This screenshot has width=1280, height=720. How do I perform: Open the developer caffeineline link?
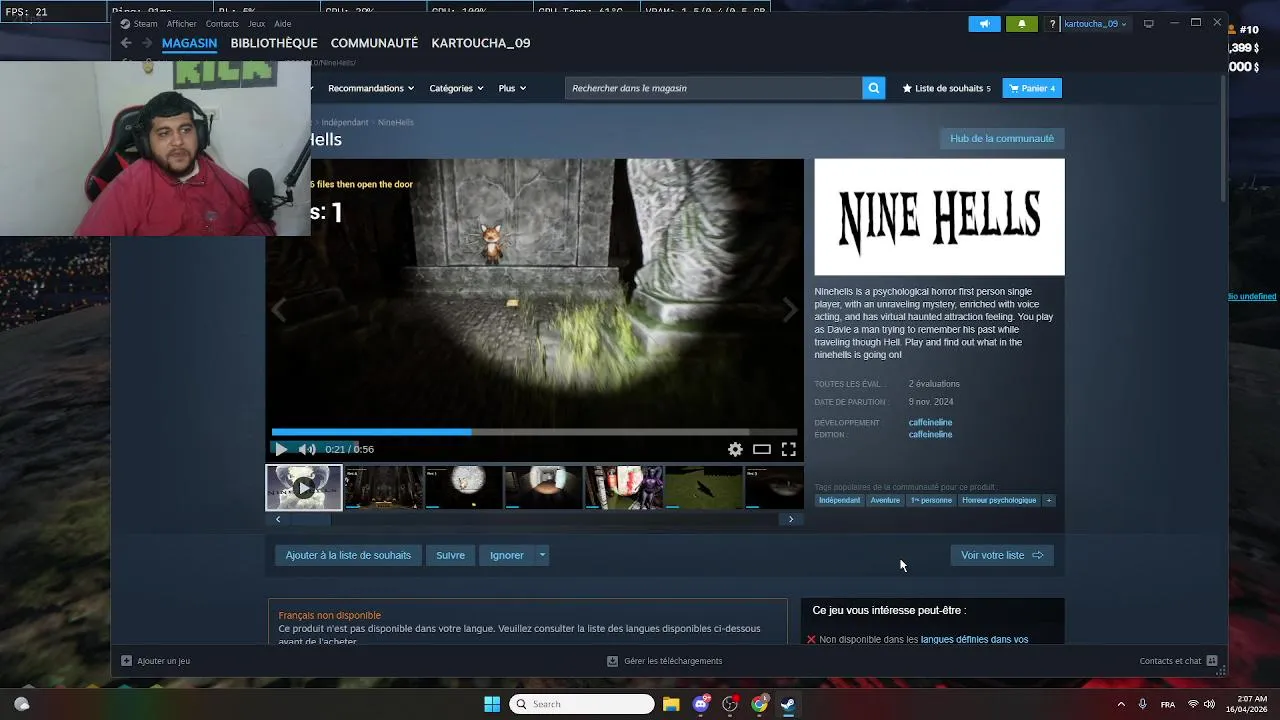(930, 422)
